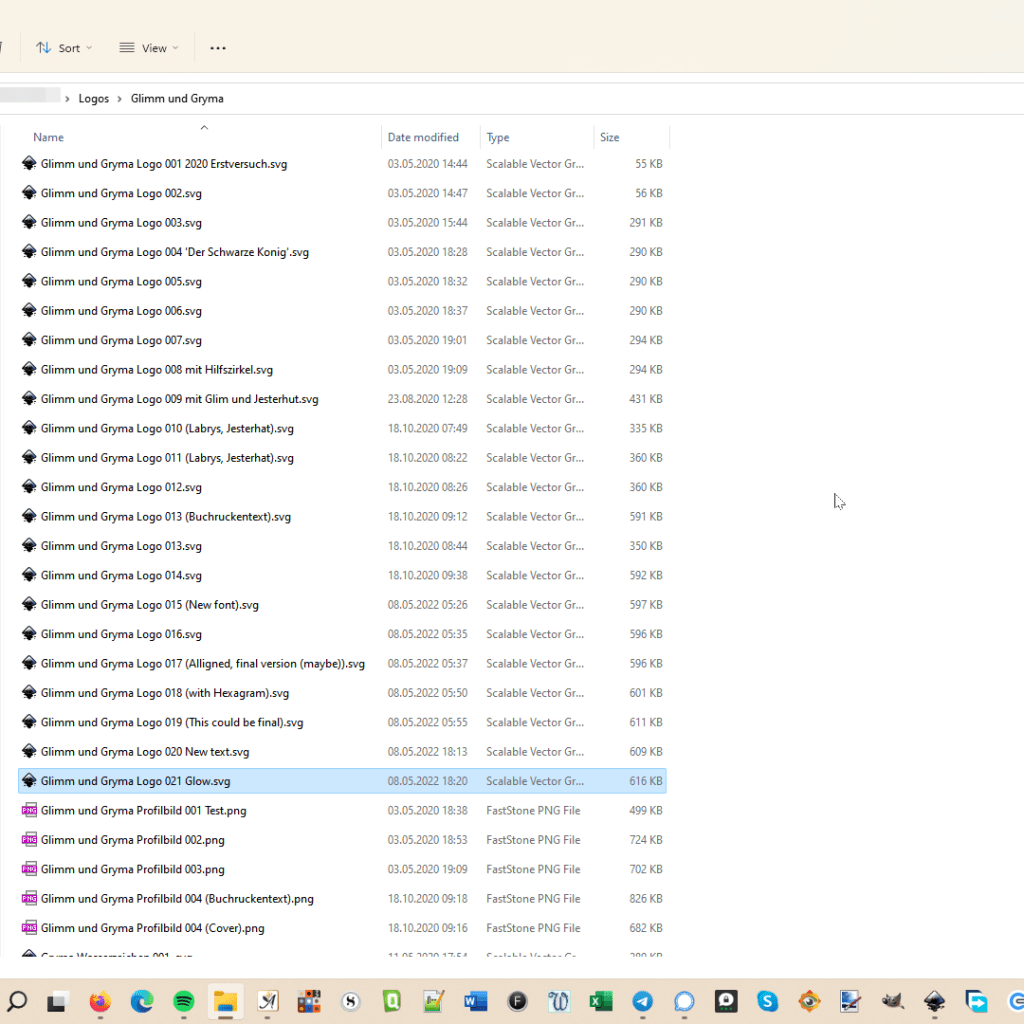Viewport: 1024px width, 1024px height.
Task: Open Spotify from the taskbar
Action: pos(184,1001)
